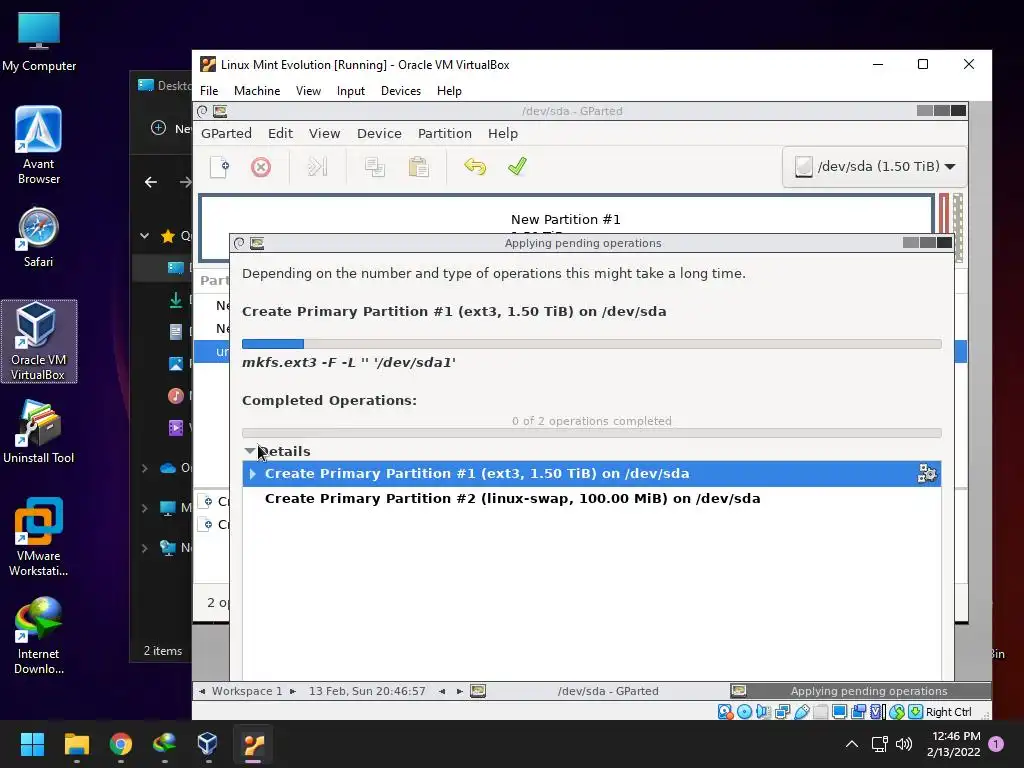Click VirtualBox audio status icon
Screen dimensions: 1024x768
[x=763, y=712]
